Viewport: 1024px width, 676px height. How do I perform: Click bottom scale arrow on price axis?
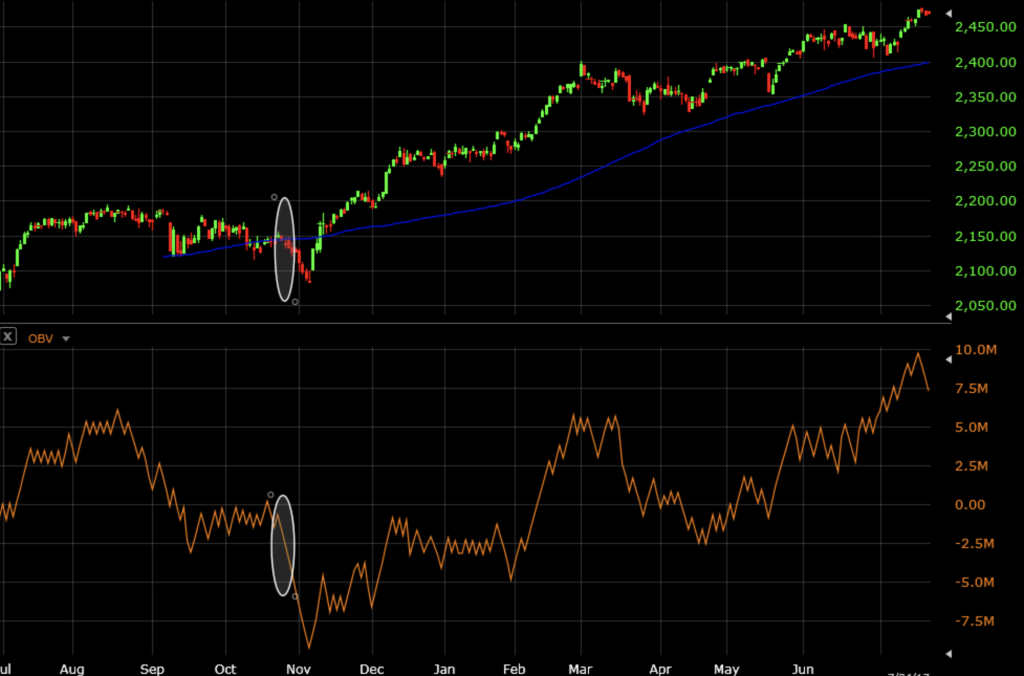point(948,316)
